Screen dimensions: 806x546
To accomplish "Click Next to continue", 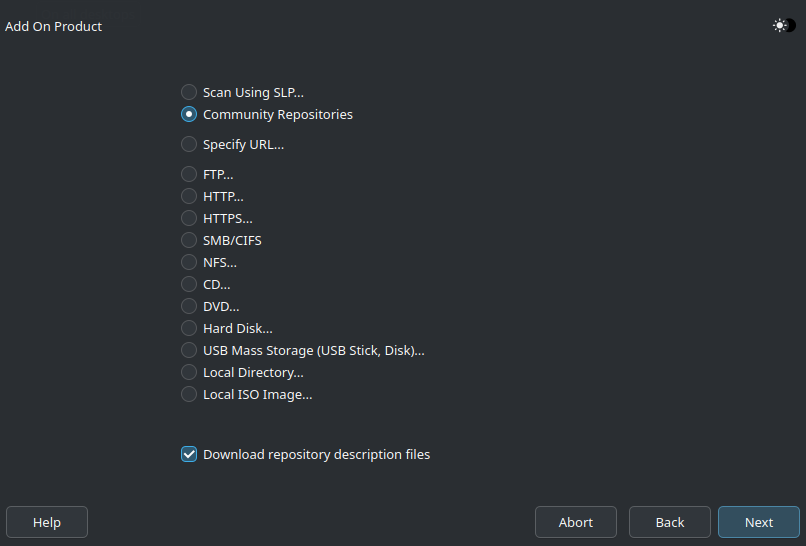I will coord(759,522).
